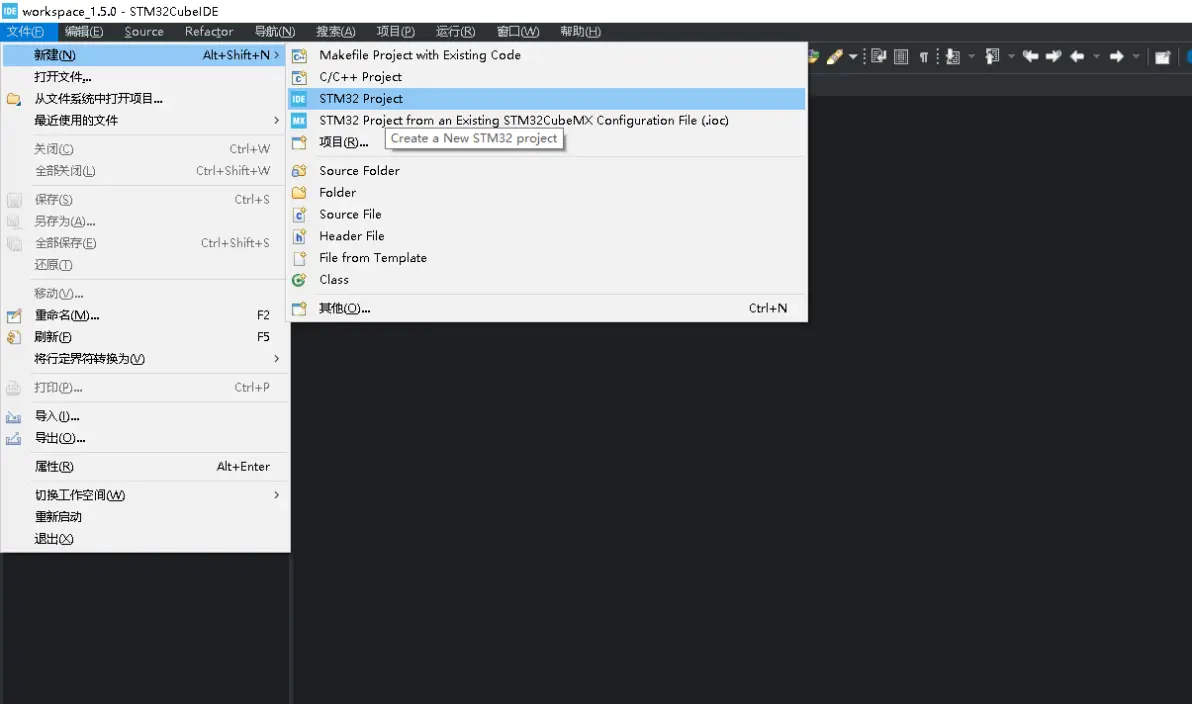Toggle block selection mode icon
This screenshot has width=1192, height=704.
click(901, 56)
